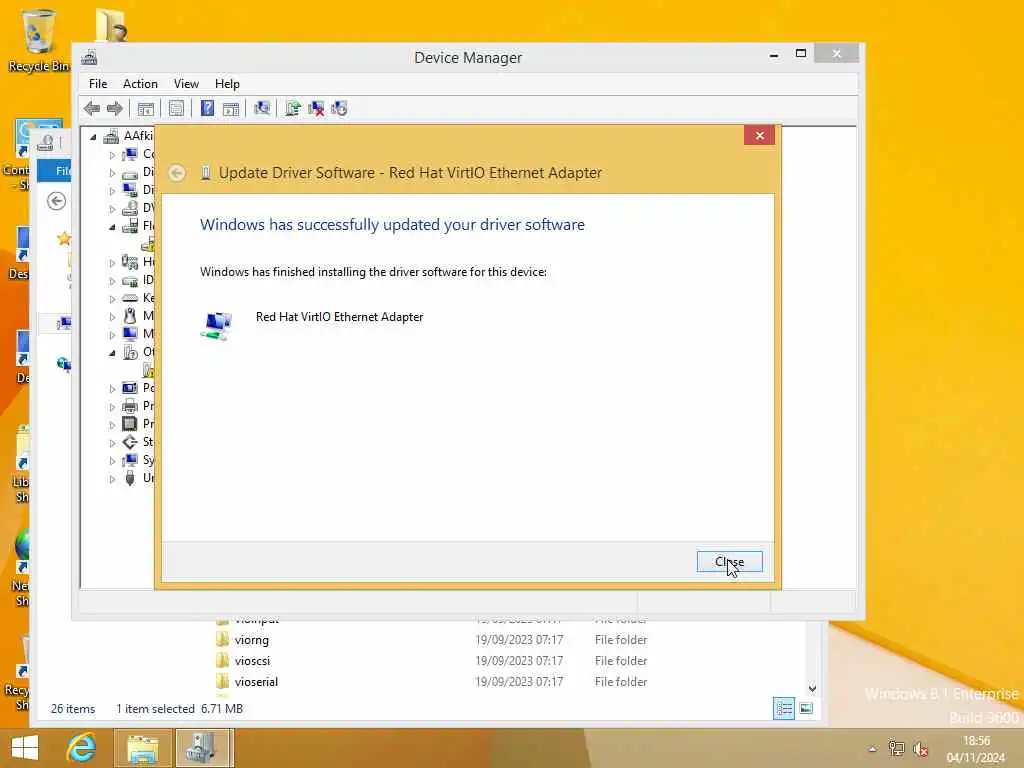
Task: Expand the Keyboards node
Action: (112, 298)
